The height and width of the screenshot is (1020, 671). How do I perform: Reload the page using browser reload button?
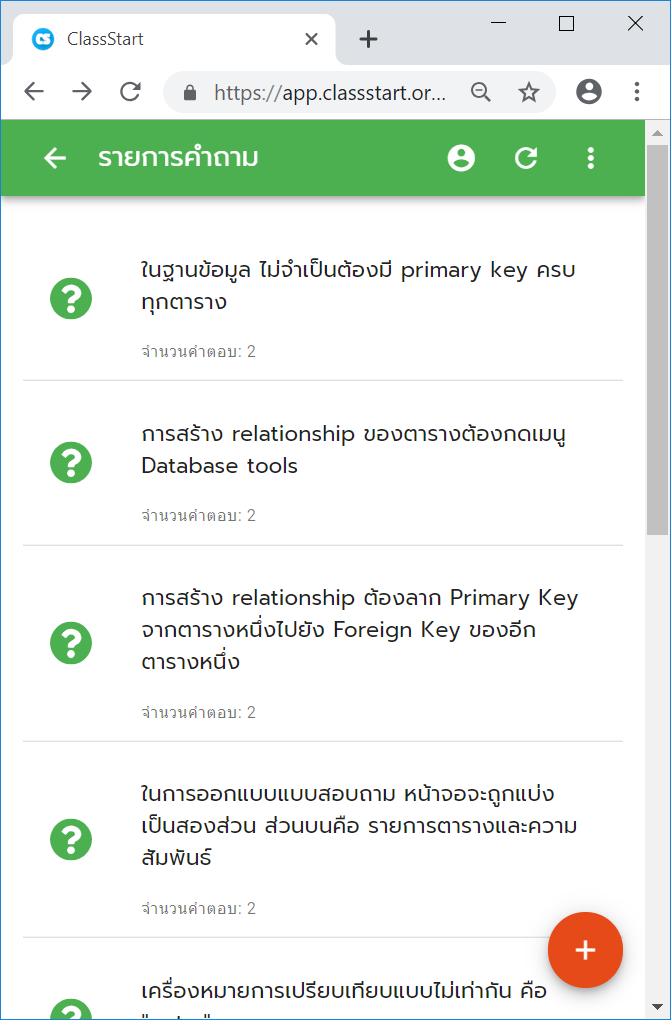[130, 92]
